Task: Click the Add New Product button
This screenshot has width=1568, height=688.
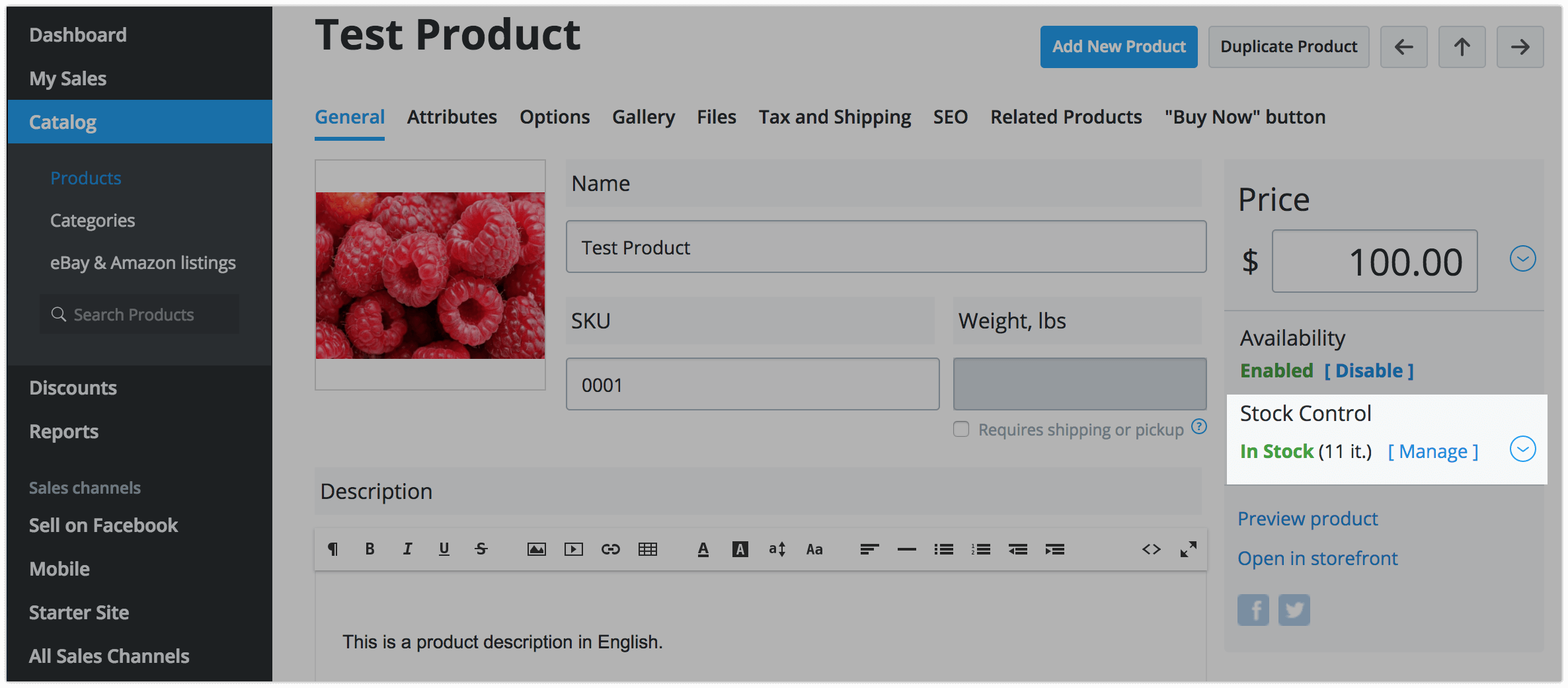Action: tap(1118, 47)
